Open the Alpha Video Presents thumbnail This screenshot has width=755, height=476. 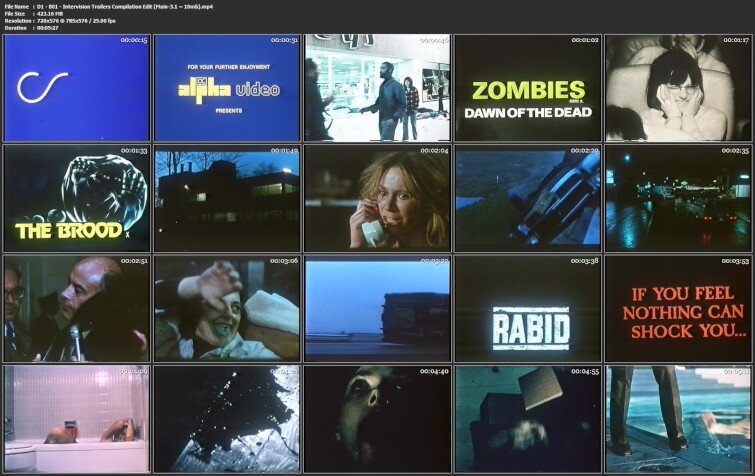(227, 88)
